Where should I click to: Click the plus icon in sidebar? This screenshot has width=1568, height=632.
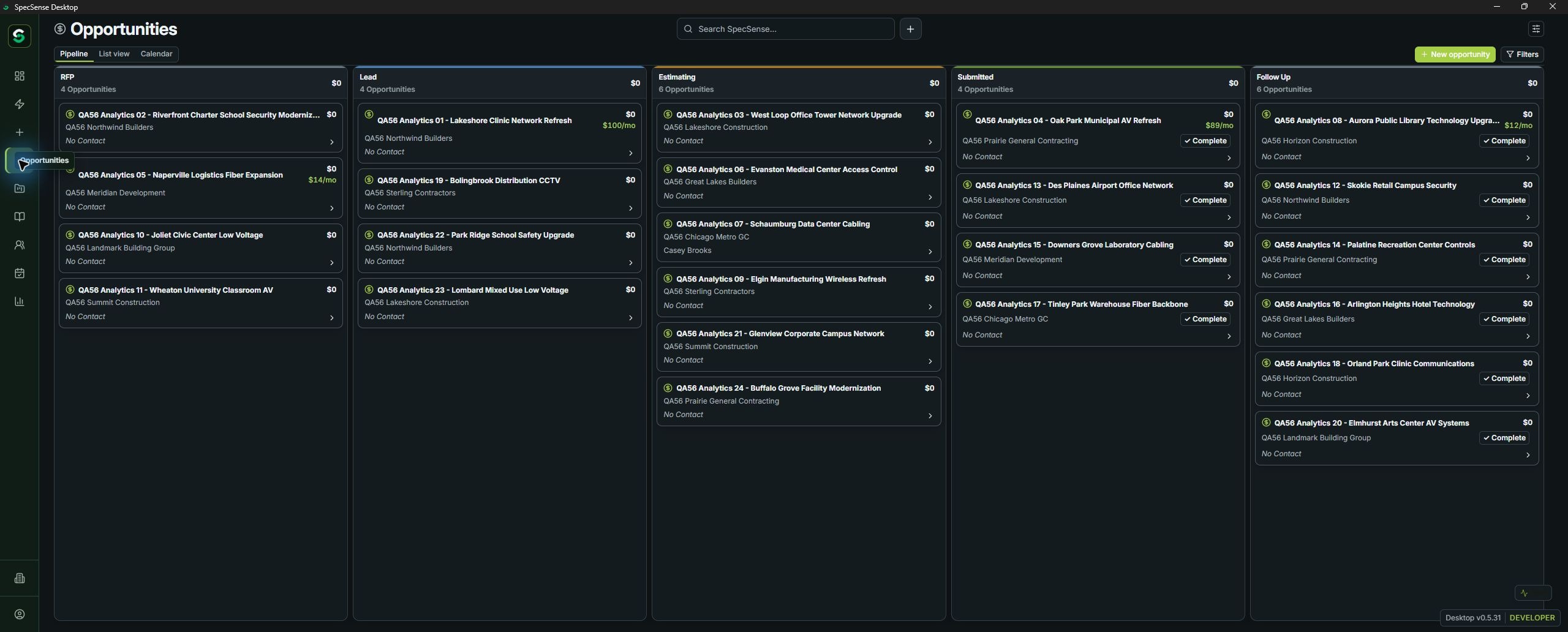(20, 132)
